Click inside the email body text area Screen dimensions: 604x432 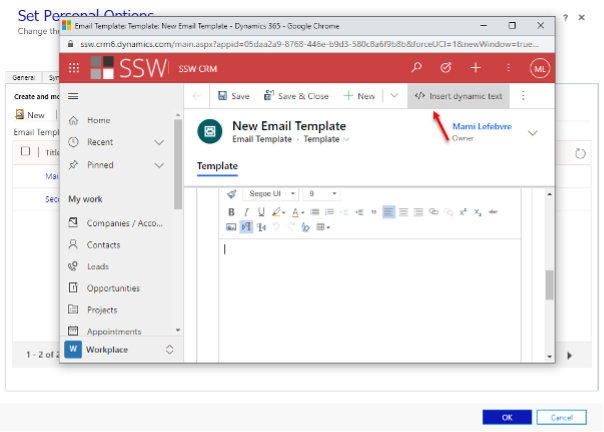click(380, 290)
